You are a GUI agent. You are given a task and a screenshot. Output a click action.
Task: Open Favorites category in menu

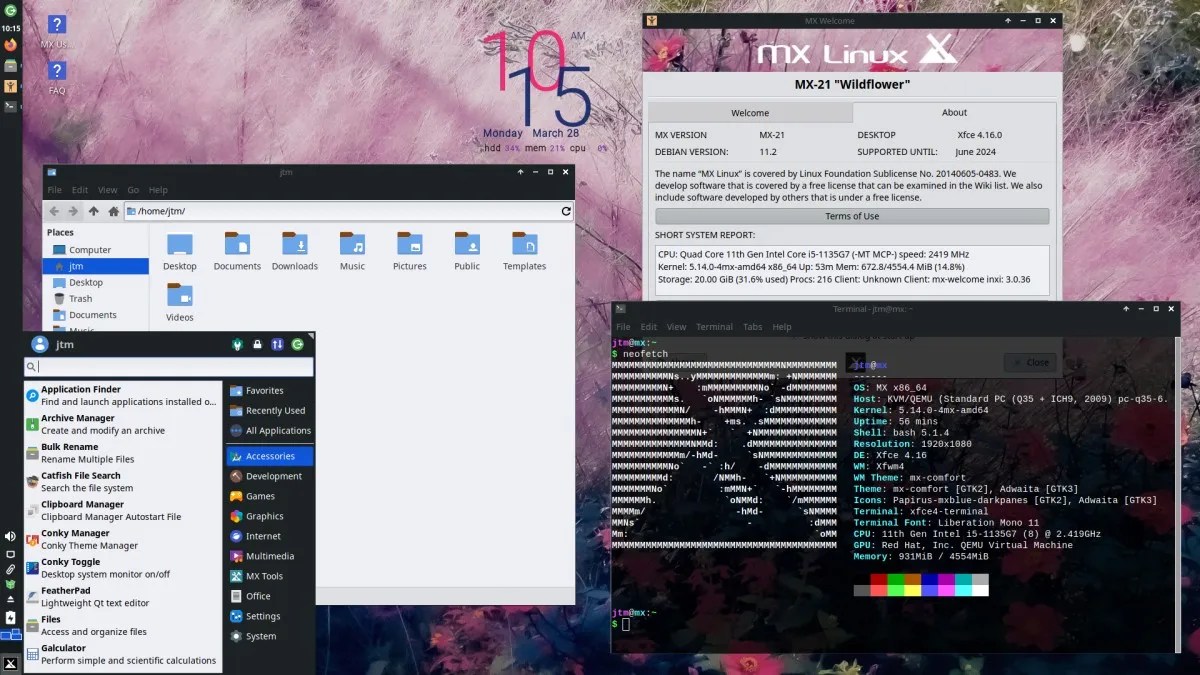[x=270, y=391]
